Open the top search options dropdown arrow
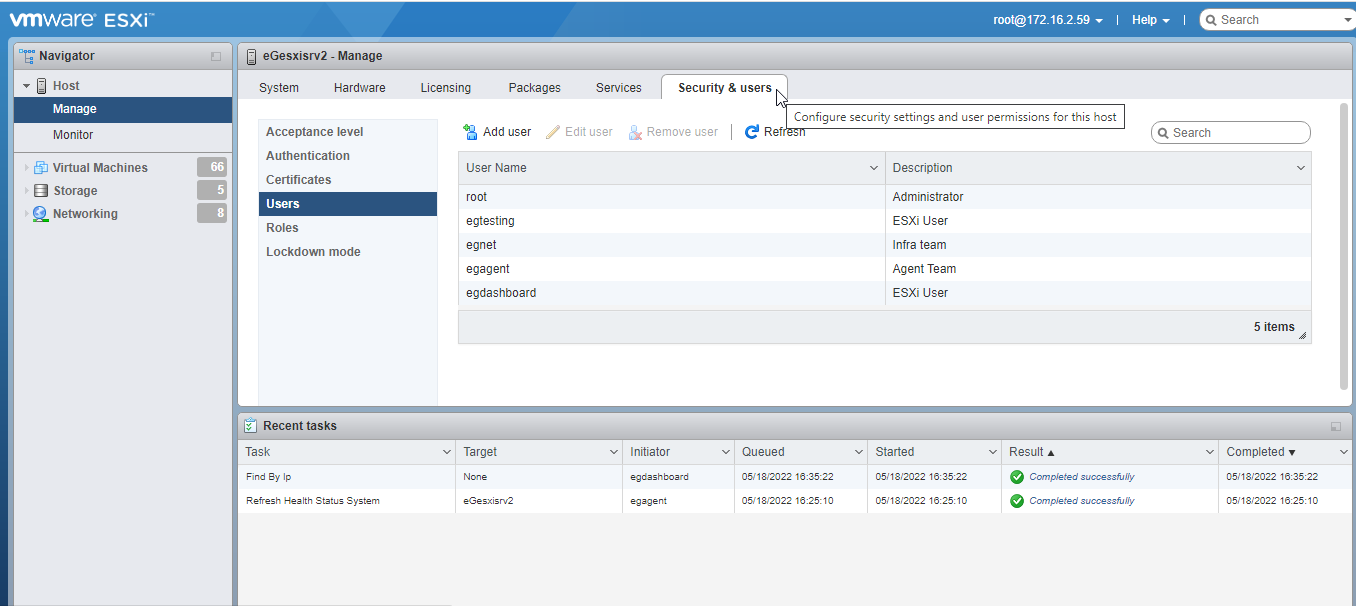Image resolution: width=1356 pixels, height=606 pixels. (1348, 20)
